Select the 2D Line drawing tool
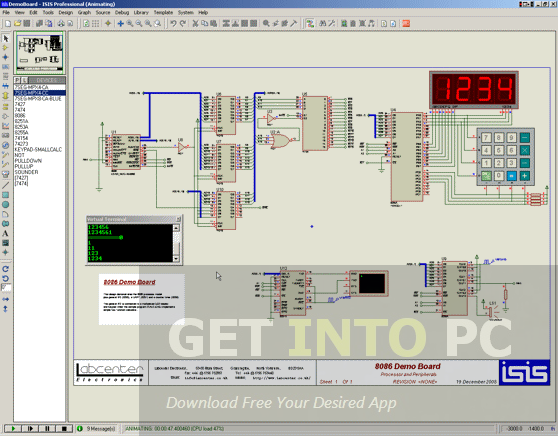Screen dimensions: 558x436 click(6, 185)
